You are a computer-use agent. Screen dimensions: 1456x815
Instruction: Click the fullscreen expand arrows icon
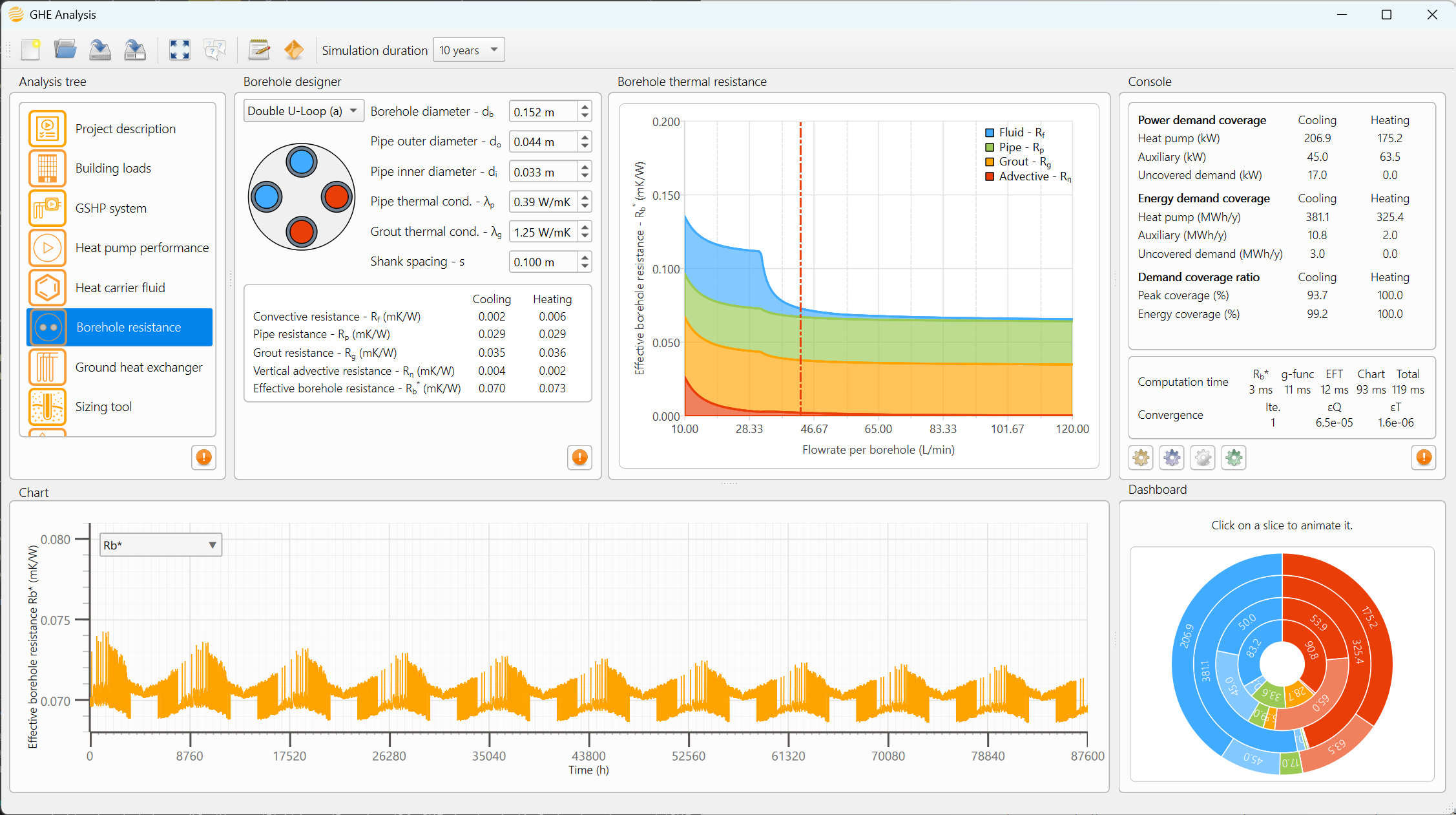180,50
